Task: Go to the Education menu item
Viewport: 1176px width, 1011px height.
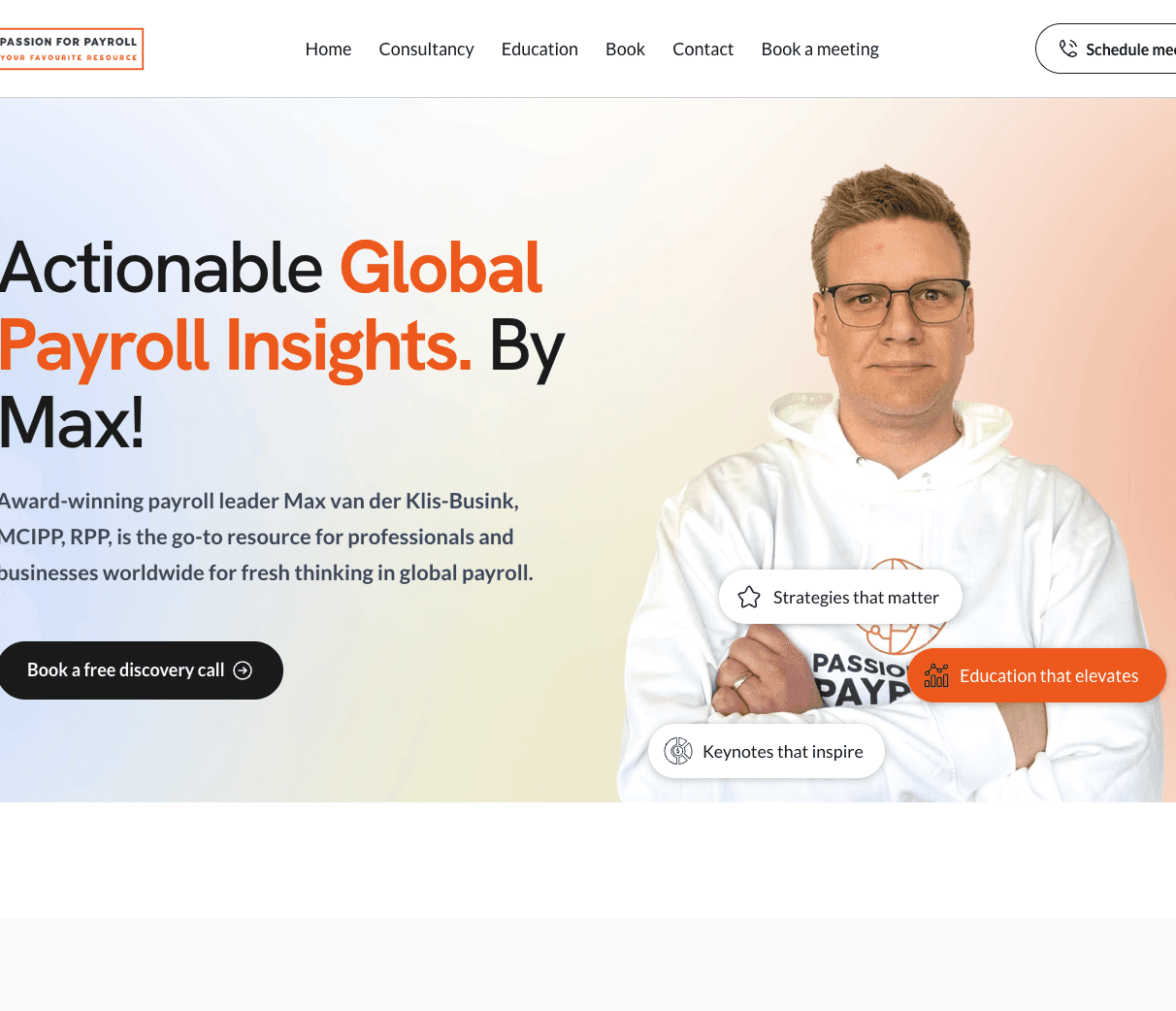Action: [x=539, y=49]
